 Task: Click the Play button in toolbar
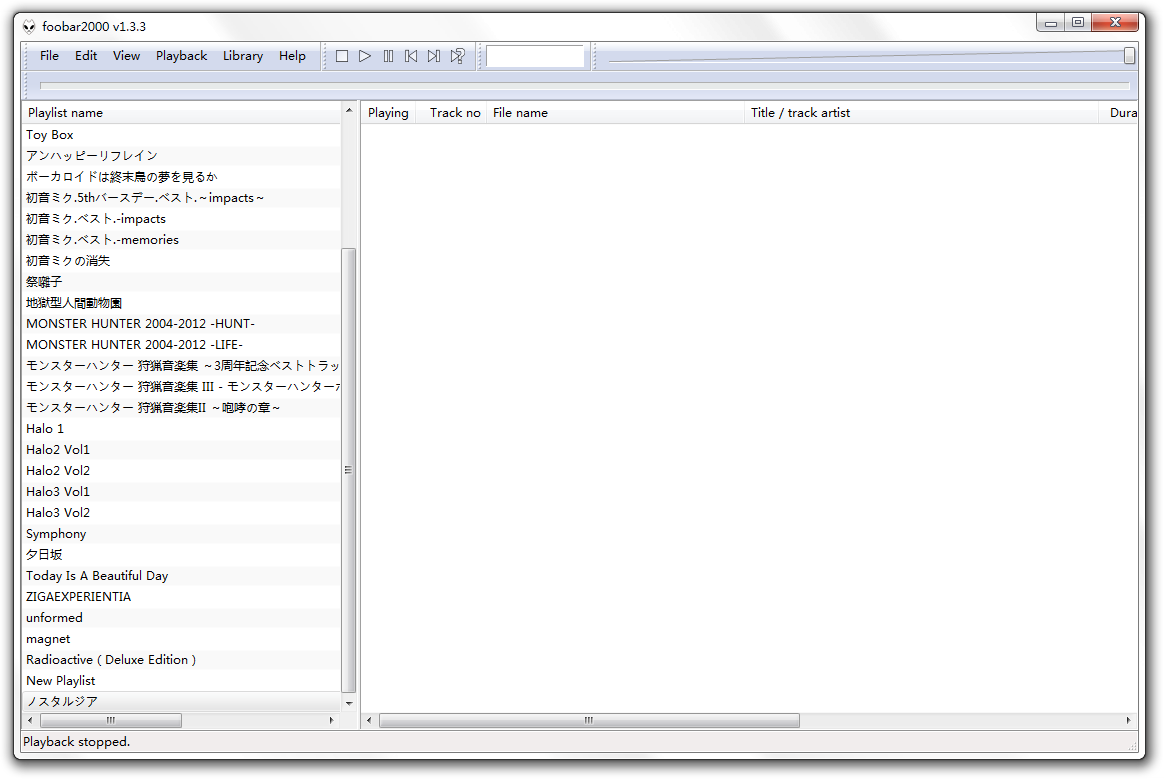coord(364,56)
